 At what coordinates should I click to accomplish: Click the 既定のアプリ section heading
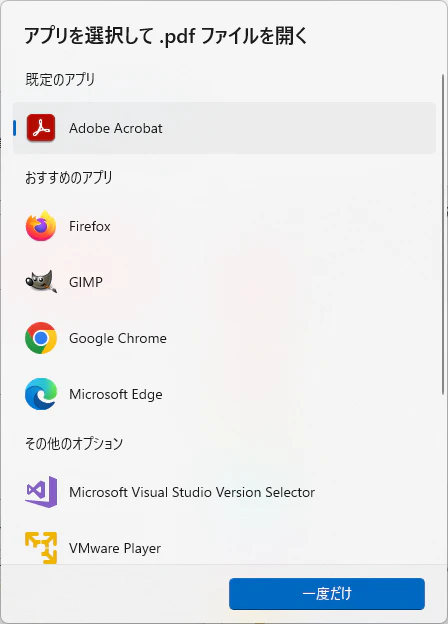(x=60, y=80)
